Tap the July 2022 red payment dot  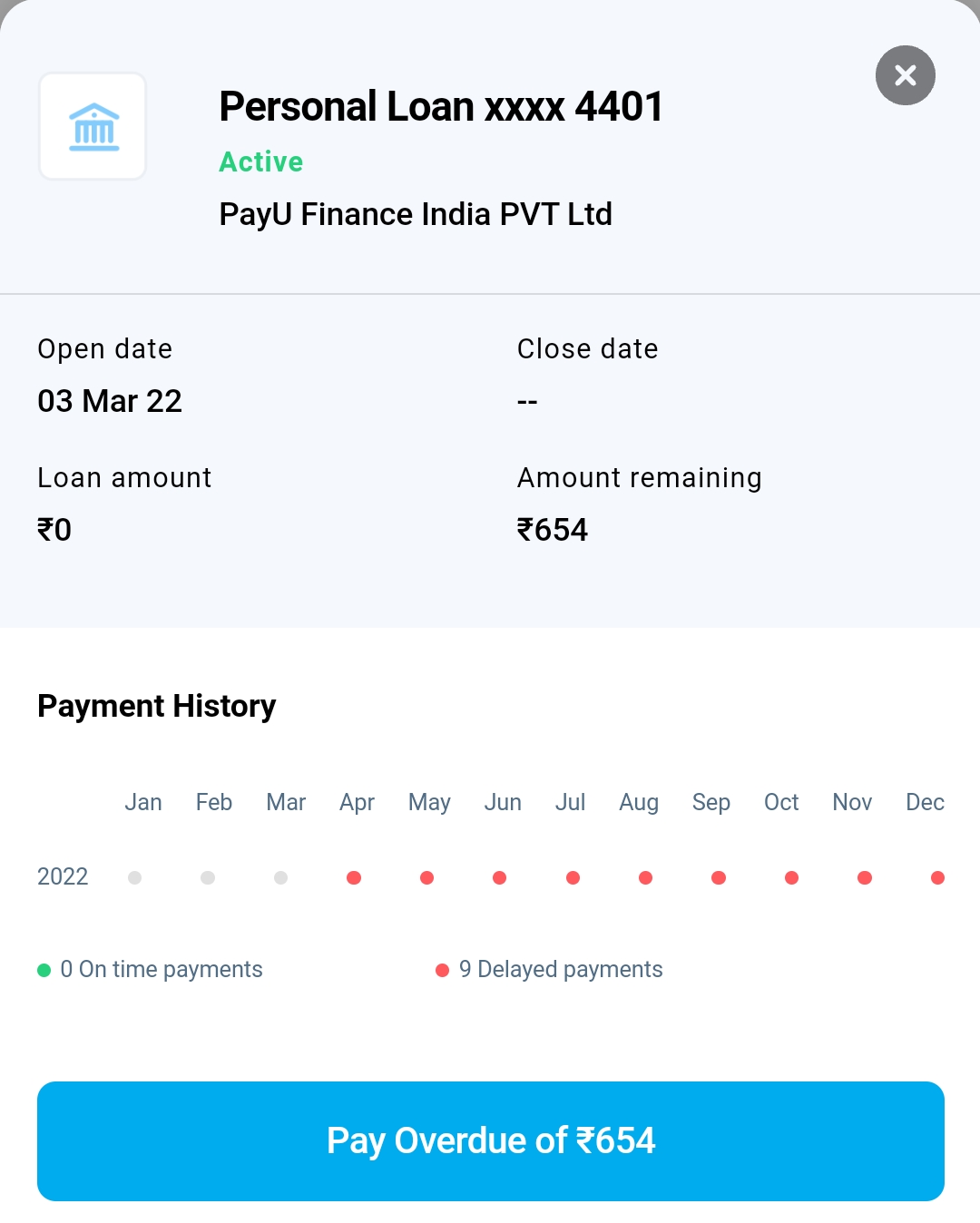point(573,877)
